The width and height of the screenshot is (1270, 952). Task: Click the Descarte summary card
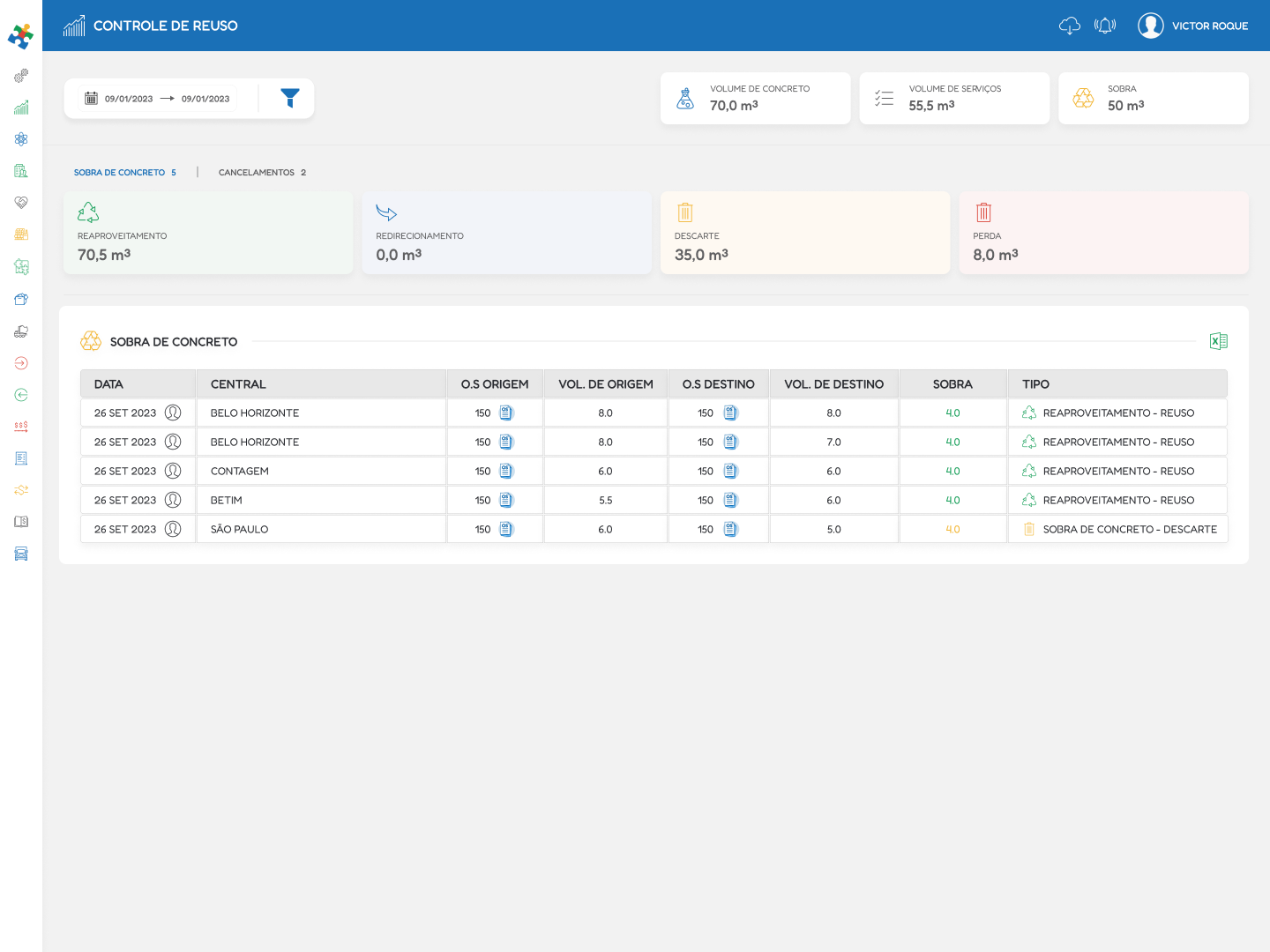point(804,234)
